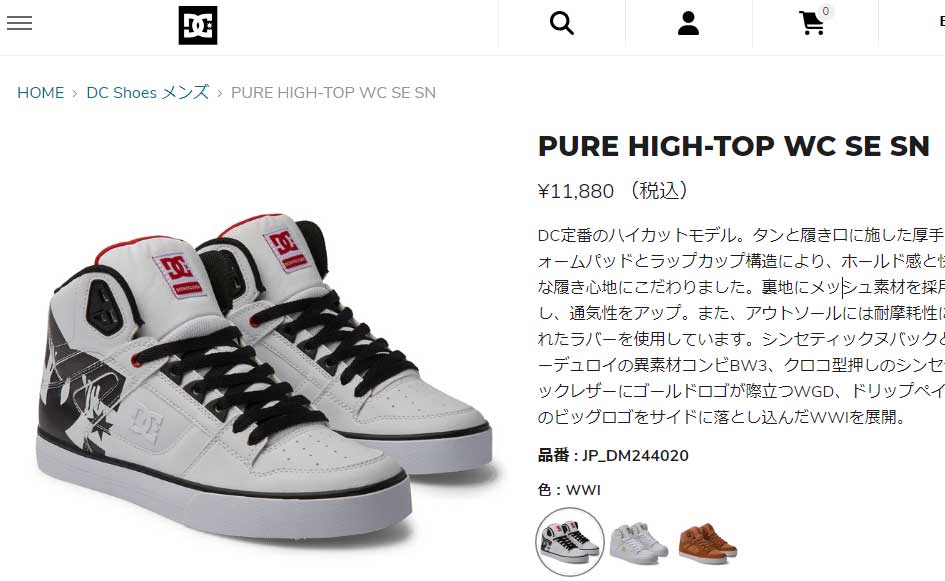Select the brown shoe color swatch
The height and width of the screenshot is (581, 945).
[708, 543]
